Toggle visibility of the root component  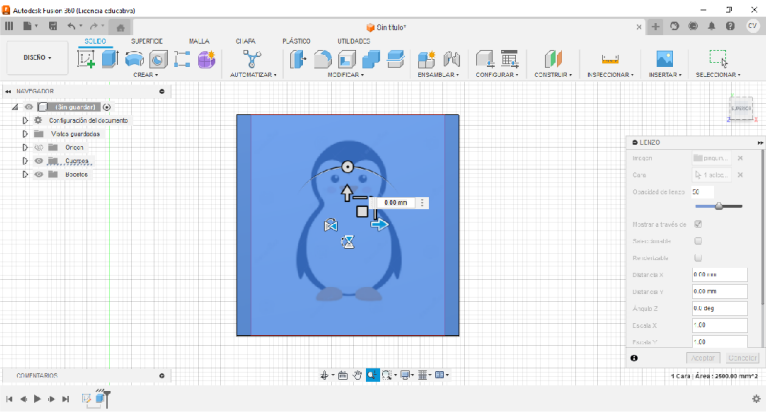(x=29, y=107)
